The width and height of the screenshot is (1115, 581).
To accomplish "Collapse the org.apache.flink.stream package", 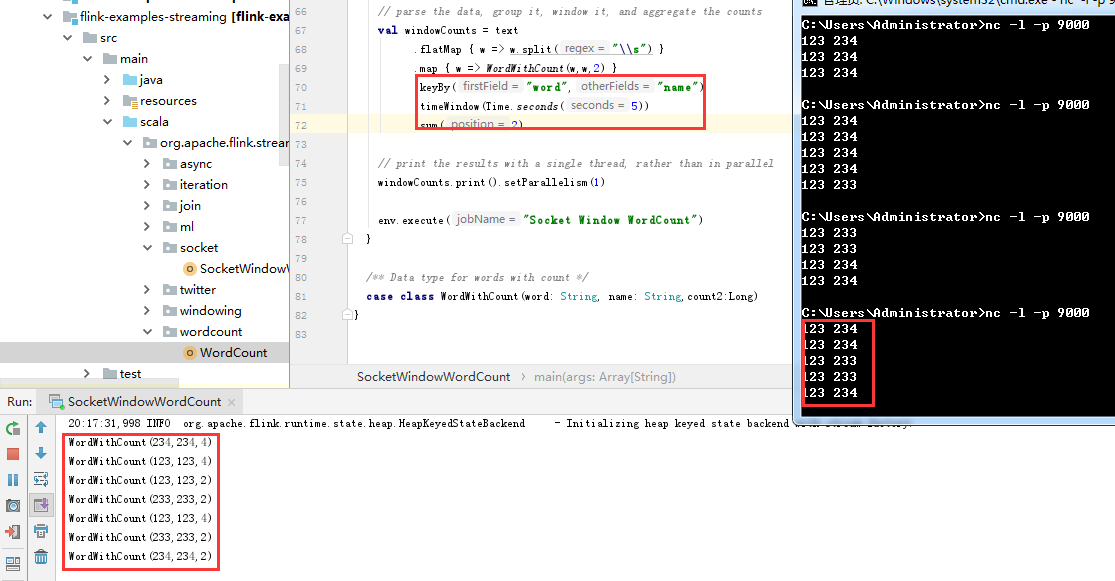I will click(127, 142).
